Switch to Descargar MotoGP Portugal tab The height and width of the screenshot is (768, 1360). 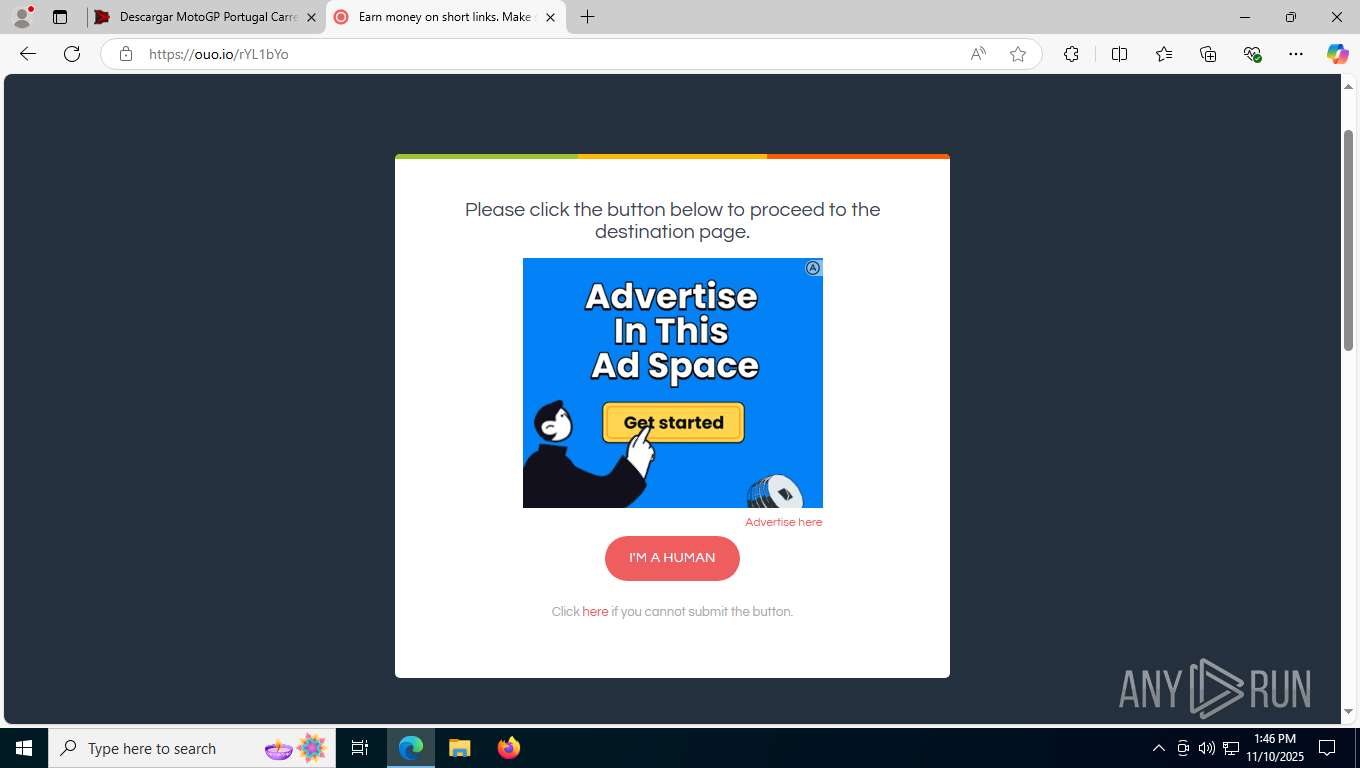pos(206,17)
